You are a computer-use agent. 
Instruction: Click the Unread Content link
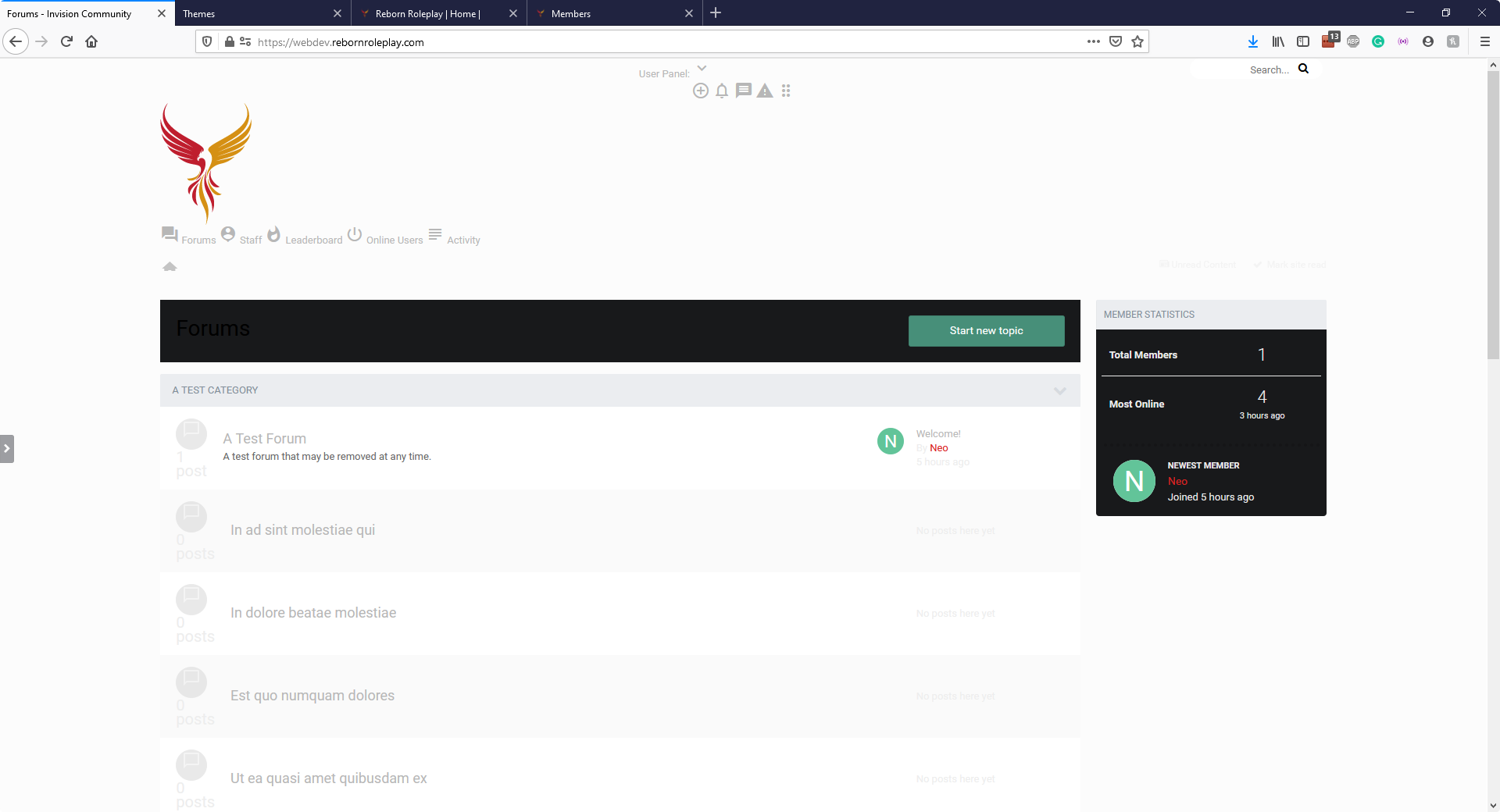point(1198,265)
